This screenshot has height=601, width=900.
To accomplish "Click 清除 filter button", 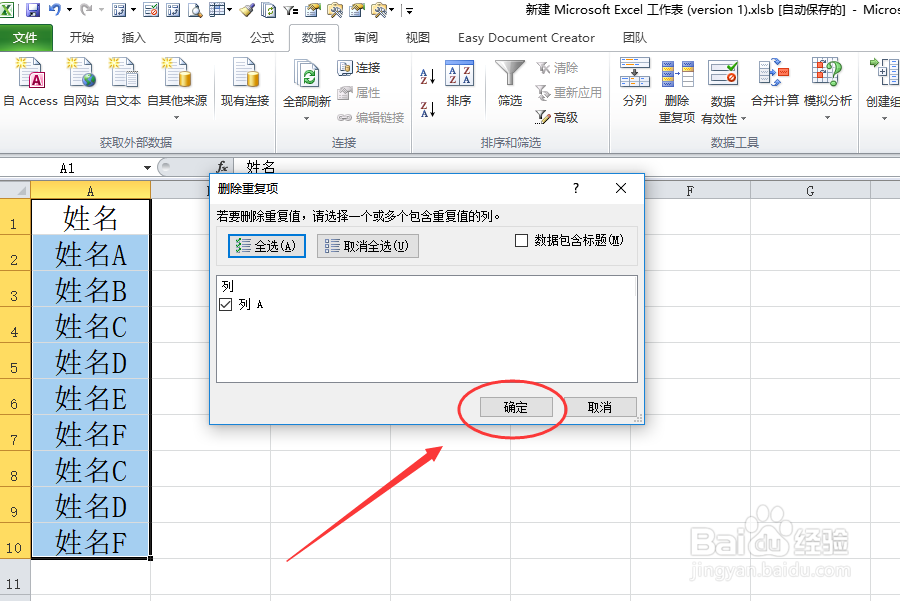I will [557, 68].
